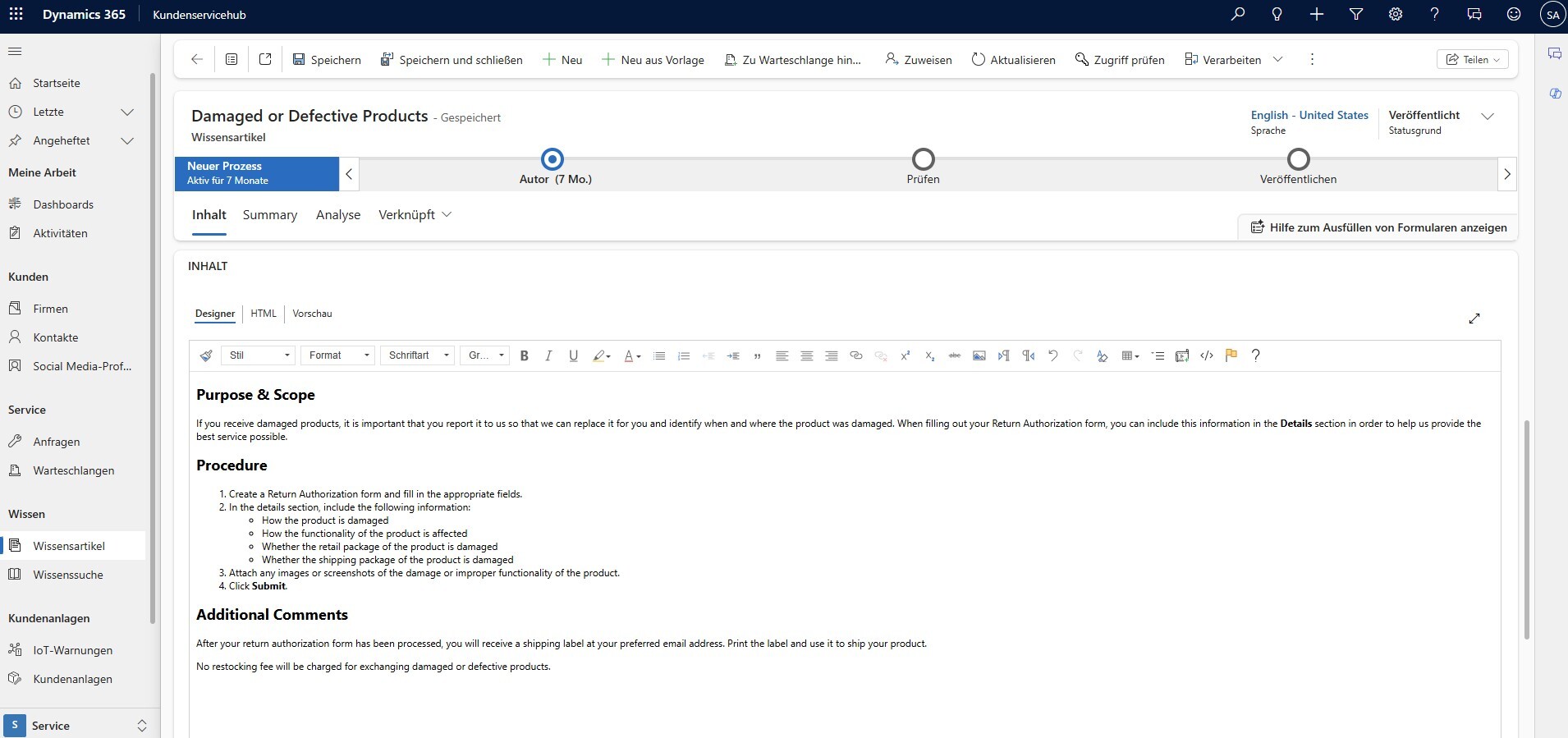This screenshot has width=1568, height=738.
Task: Click Speichern und schließen button
Action: point(452,60)
